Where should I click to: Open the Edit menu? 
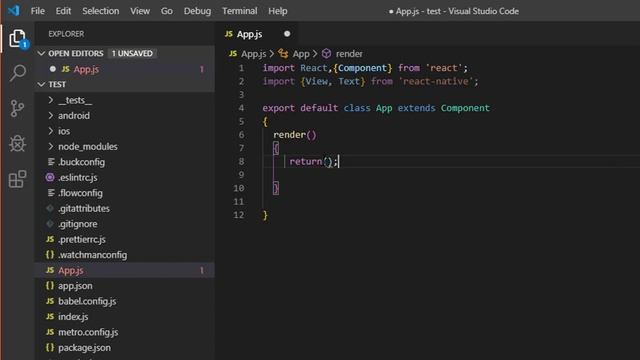pos(63,11)
